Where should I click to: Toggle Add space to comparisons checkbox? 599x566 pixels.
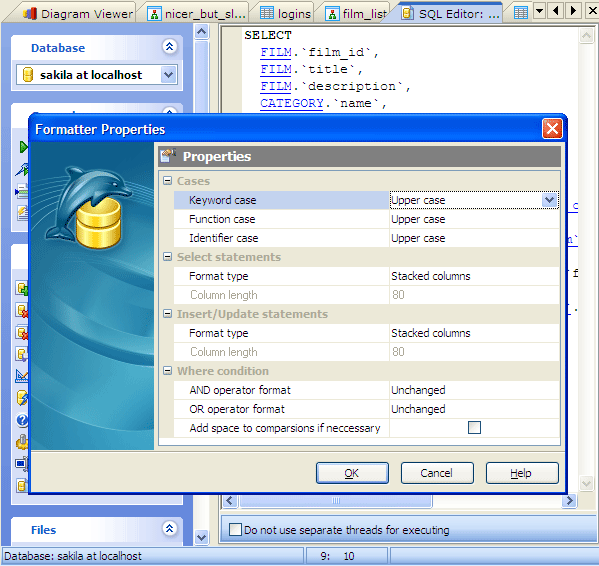click(x=474, y=427)
